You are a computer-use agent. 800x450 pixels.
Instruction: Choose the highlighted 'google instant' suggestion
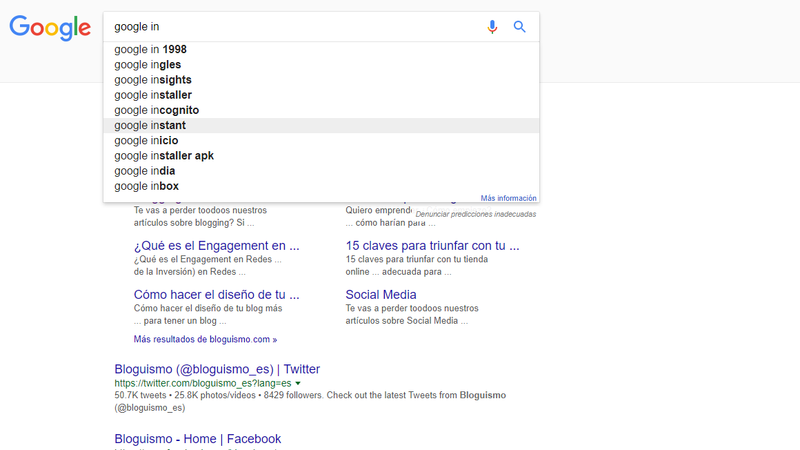pos(321,126)
